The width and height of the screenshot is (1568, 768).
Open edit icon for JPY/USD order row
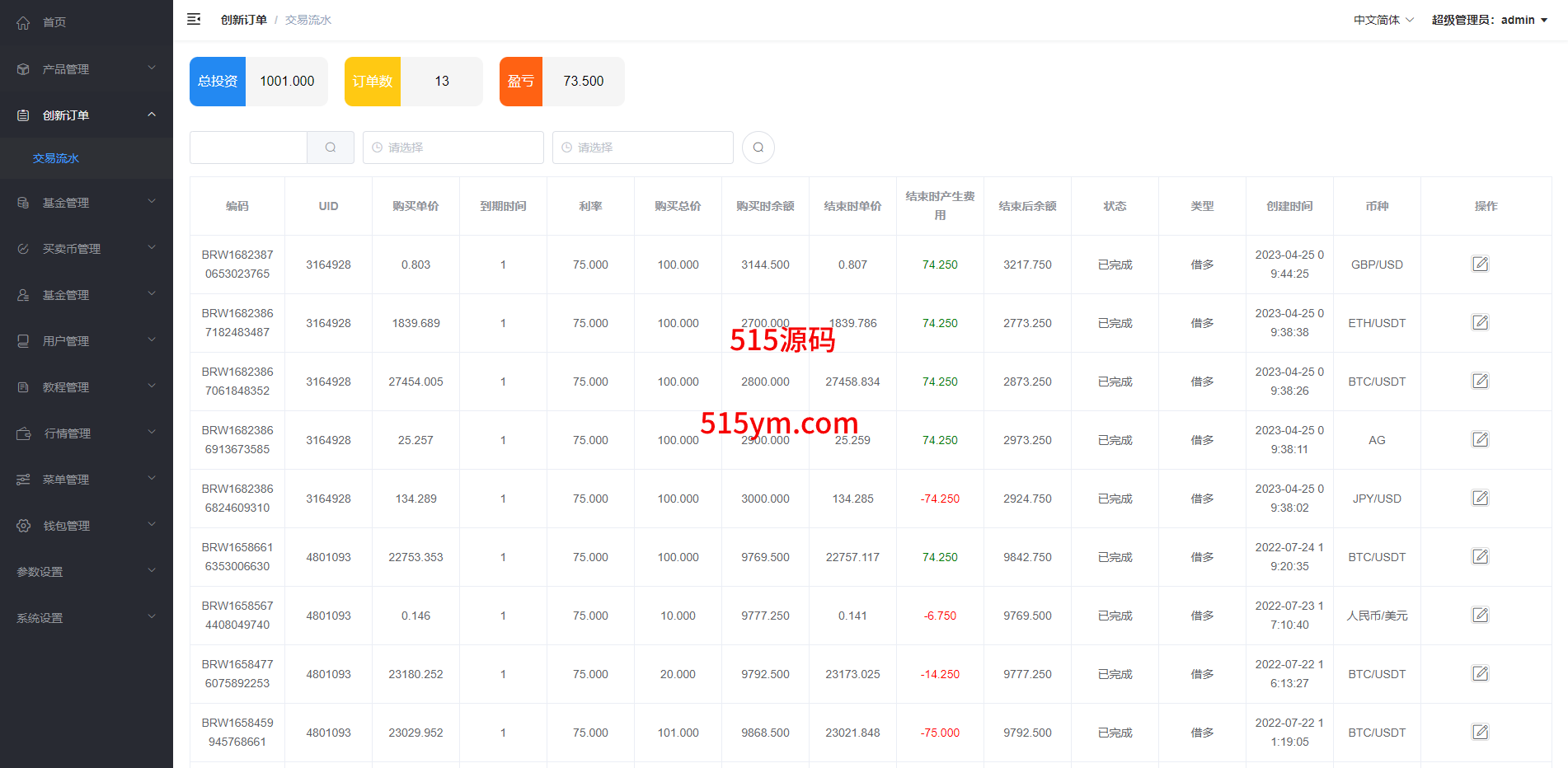pos(1480,498)
